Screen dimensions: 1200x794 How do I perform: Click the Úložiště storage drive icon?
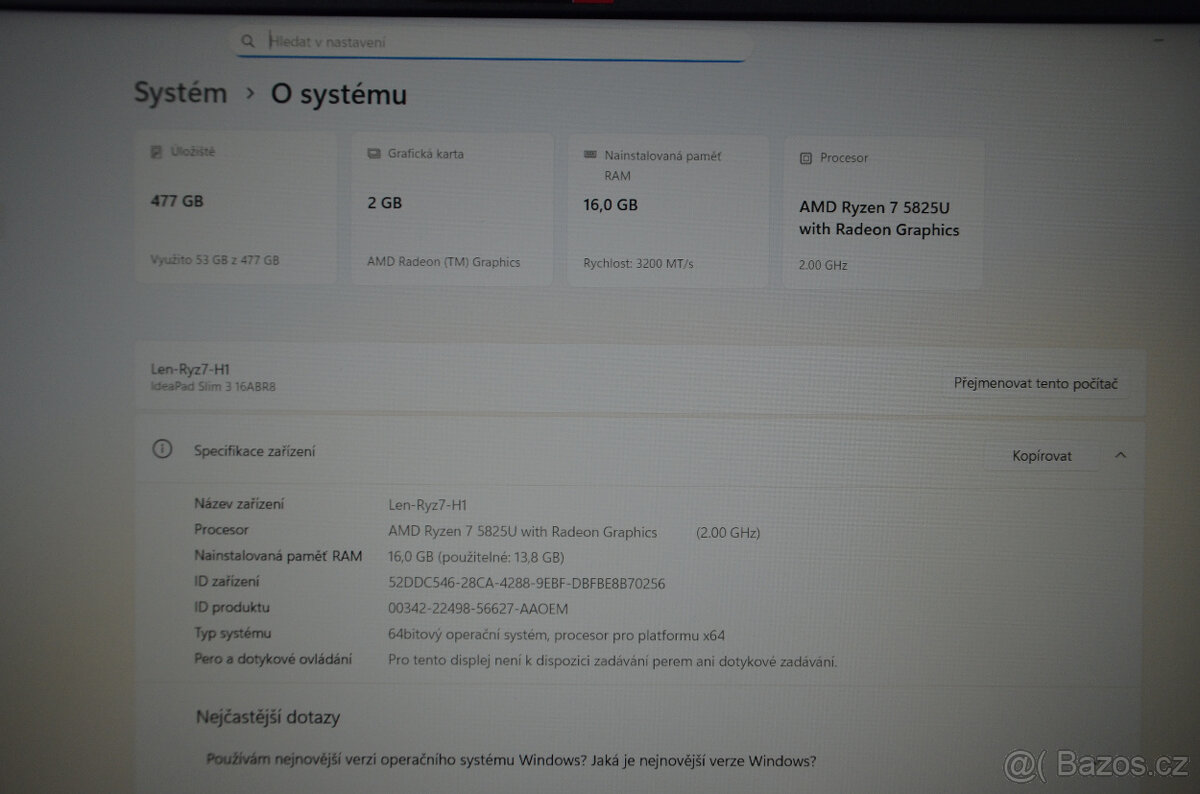coord(156,150)
